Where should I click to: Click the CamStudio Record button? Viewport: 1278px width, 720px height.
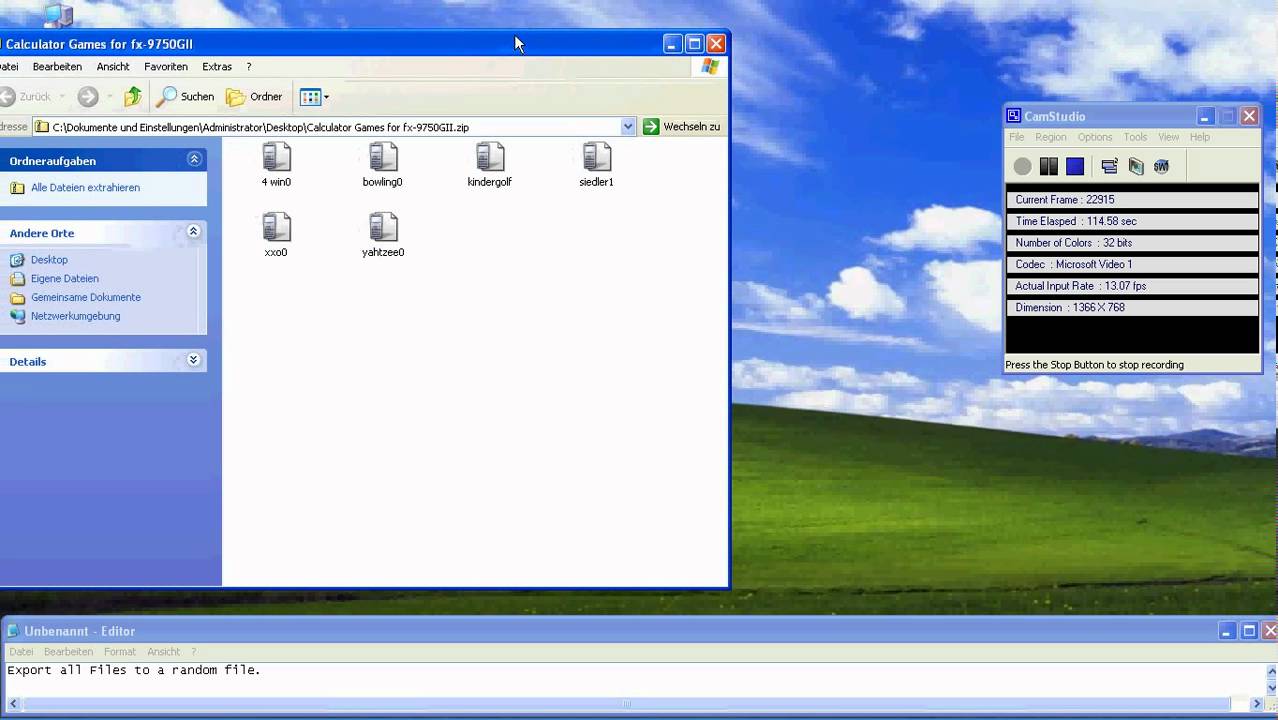(x=1022, y=166)
